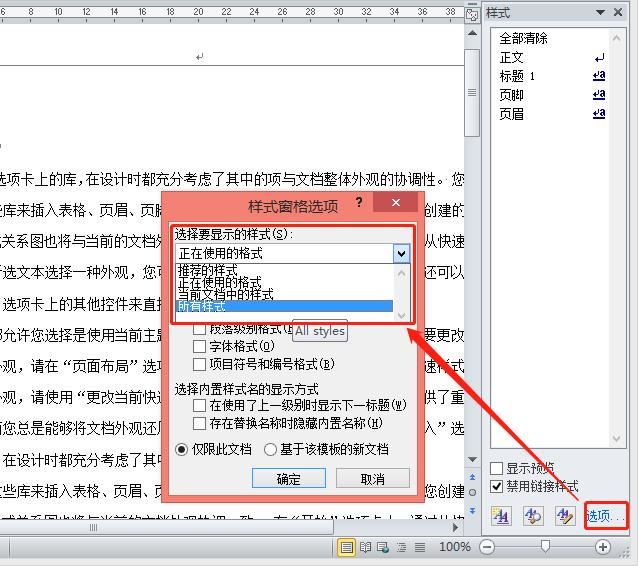Click the help question mark in dialog
Screen dimensions: 638x566
click(x=358, y=202)
